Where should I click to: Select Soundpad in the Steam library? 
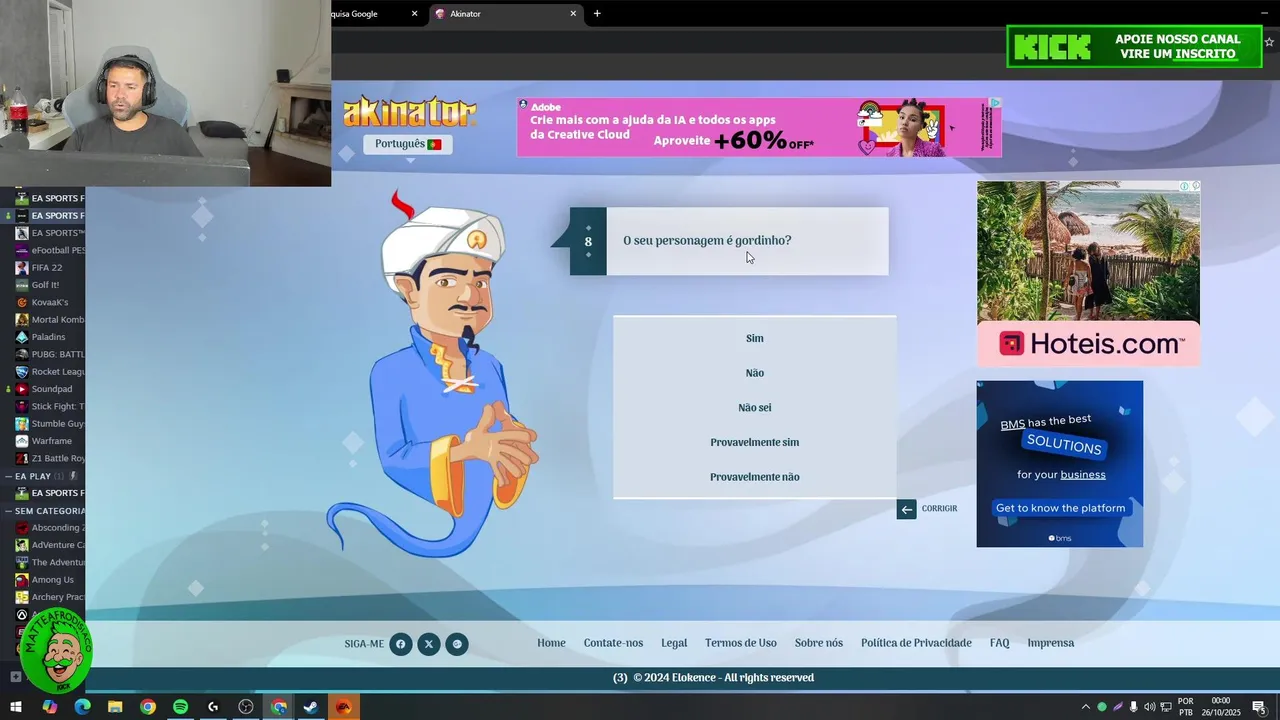point(52,389)
